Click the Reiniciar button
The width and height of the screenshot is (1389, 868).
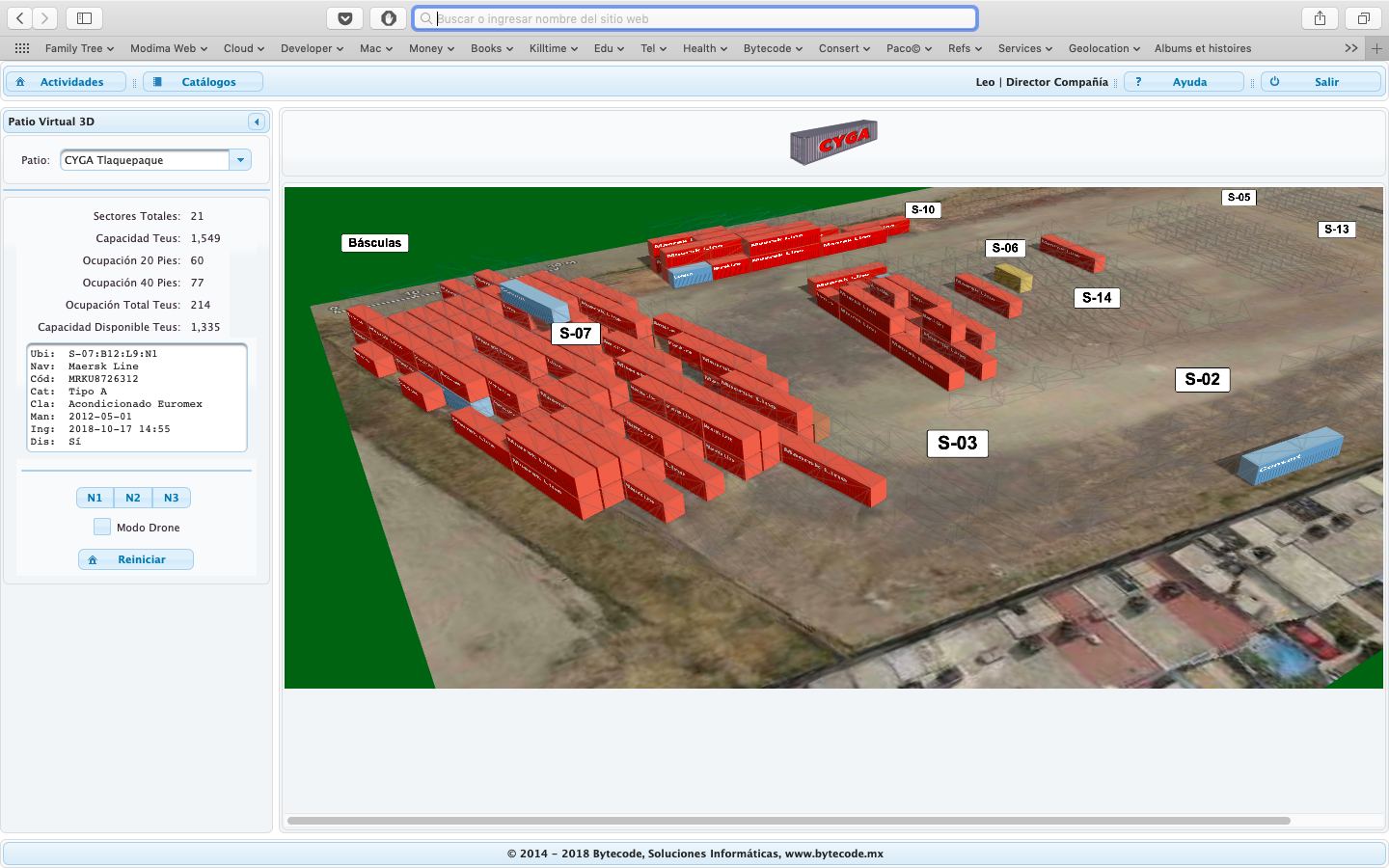136,559
